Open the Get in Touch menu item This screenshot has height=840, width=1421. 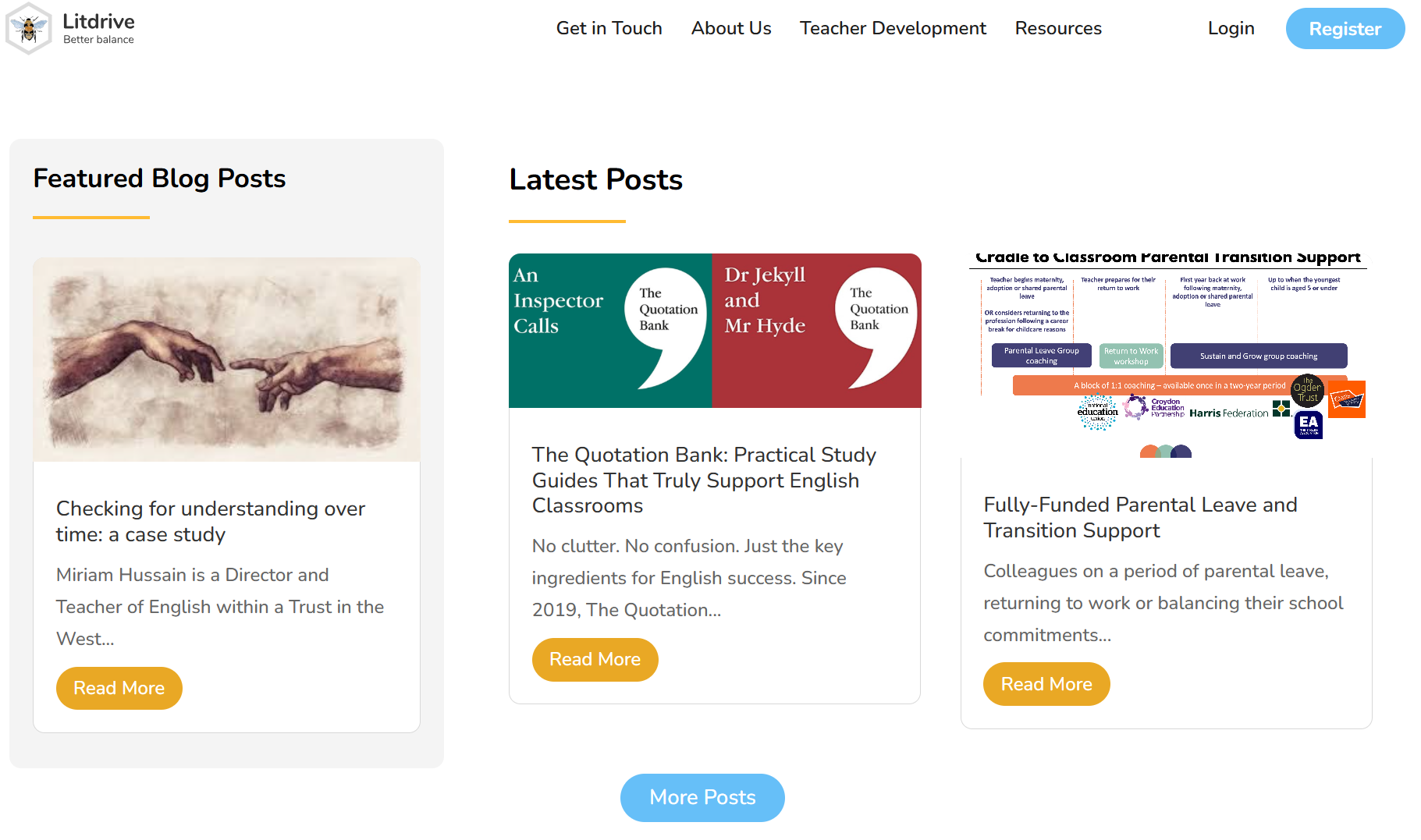pyautogui.click(x=609, y=29)
